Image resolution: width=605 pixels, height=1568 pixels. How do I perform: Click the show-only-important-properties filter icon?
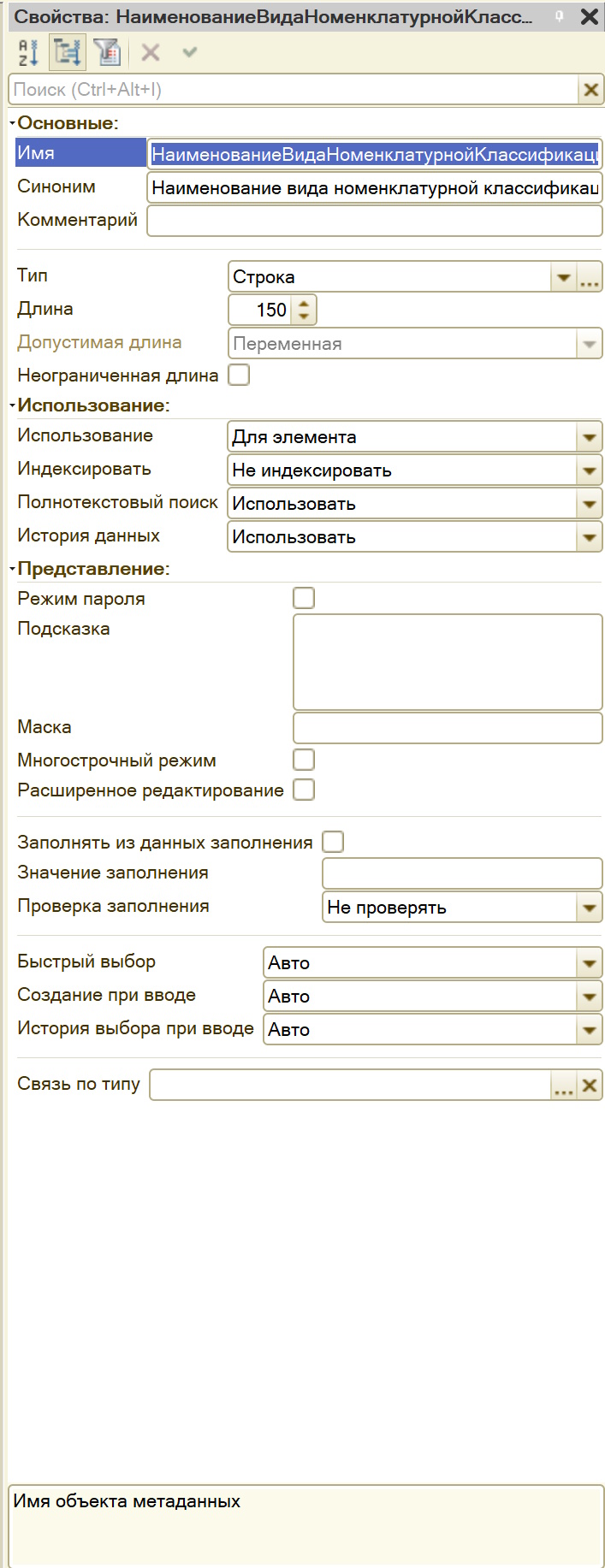coord(107,53)
